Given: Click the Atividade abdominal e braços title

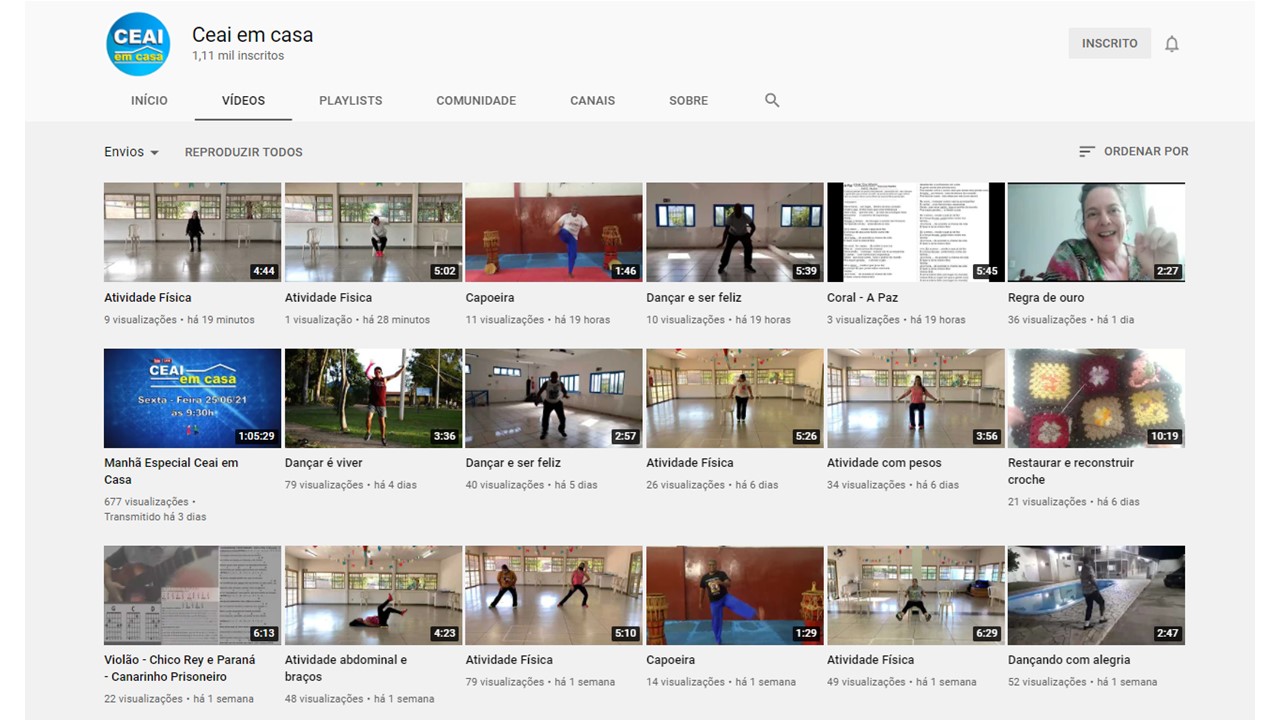Looking at the screenshot, I should click(x=346, y=668).
